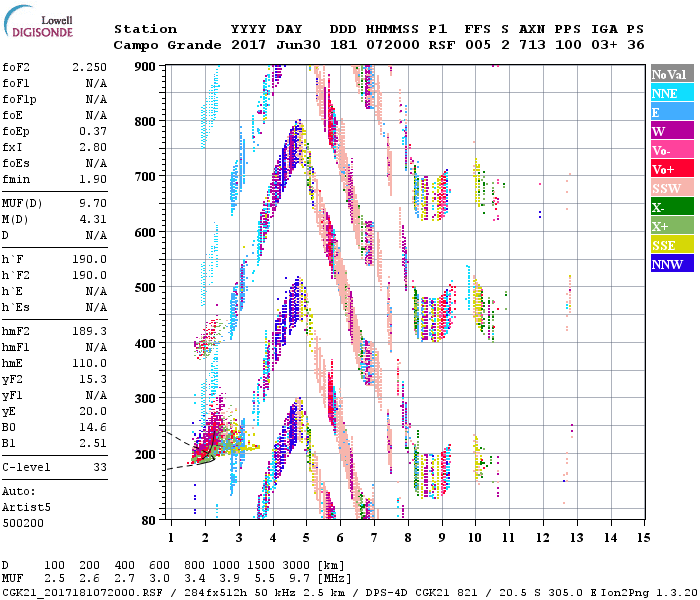This screenshot has width=700, height=600.
Task: Select the NNW blue legend entry
Action: click(671, 264)
